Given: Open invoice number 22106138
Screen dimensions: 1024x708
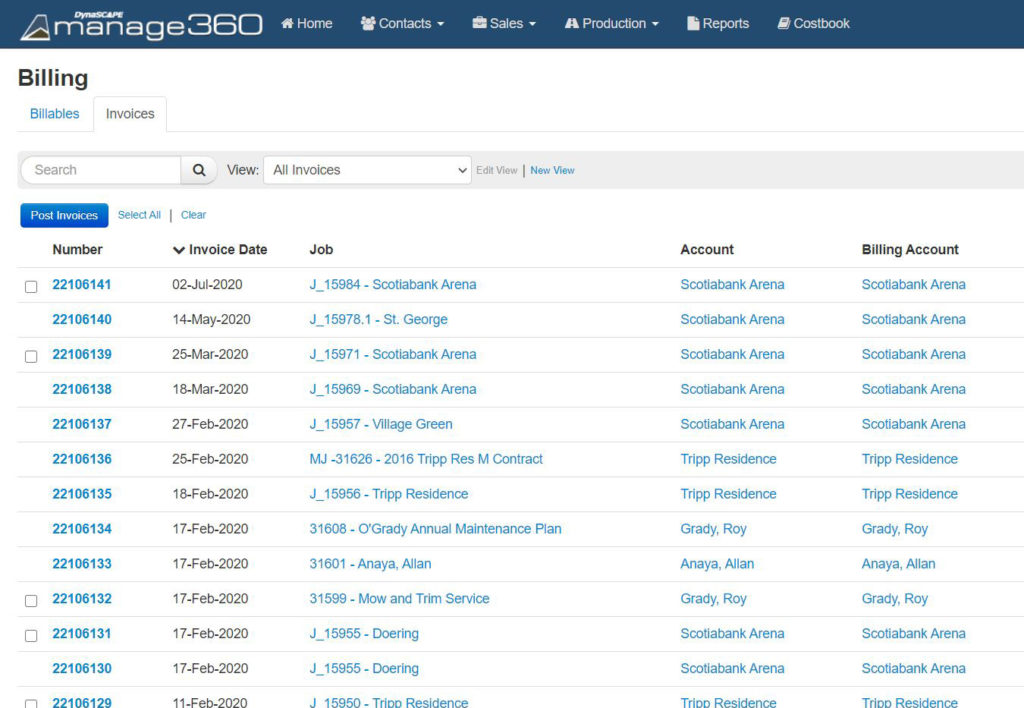Looking at the screenshot, I should point(82,389).
